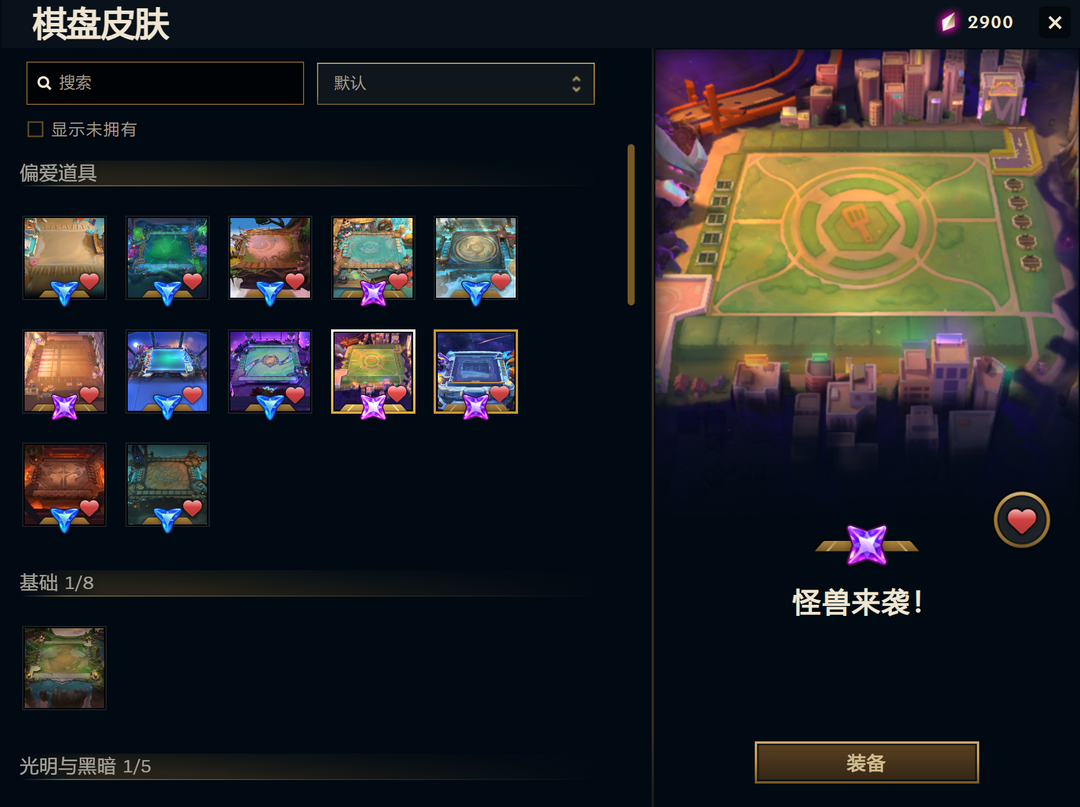Select the basic green default arena thumbnail

[64, 667]
